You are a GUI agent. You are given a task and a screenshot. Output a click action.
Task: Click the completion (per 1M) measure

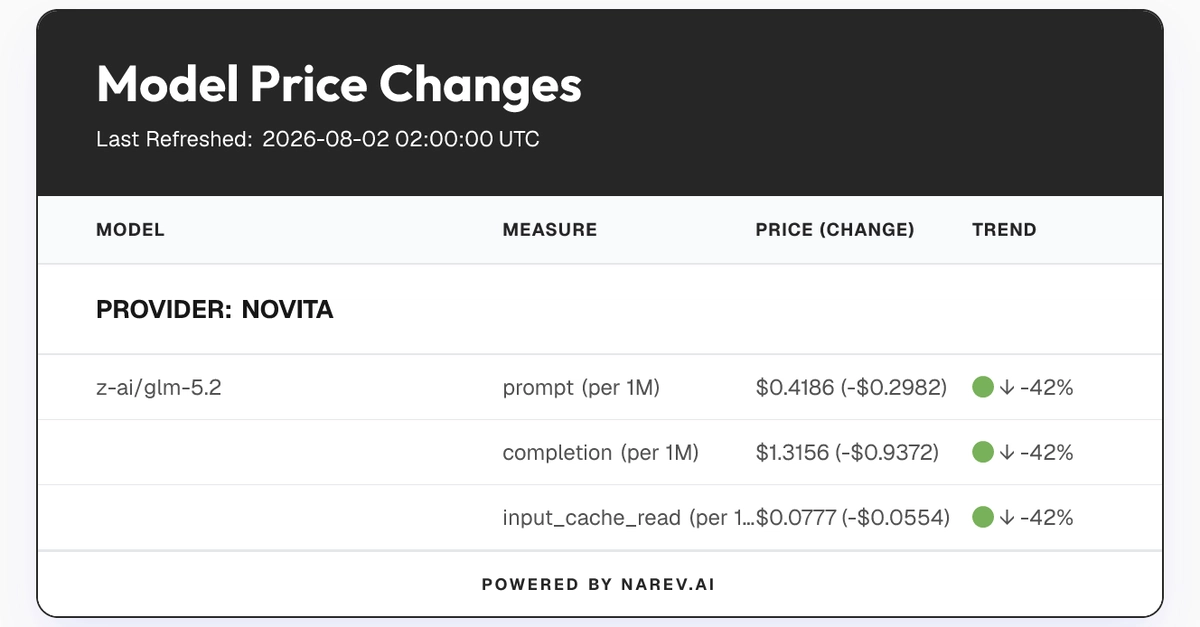pos(601,452)
